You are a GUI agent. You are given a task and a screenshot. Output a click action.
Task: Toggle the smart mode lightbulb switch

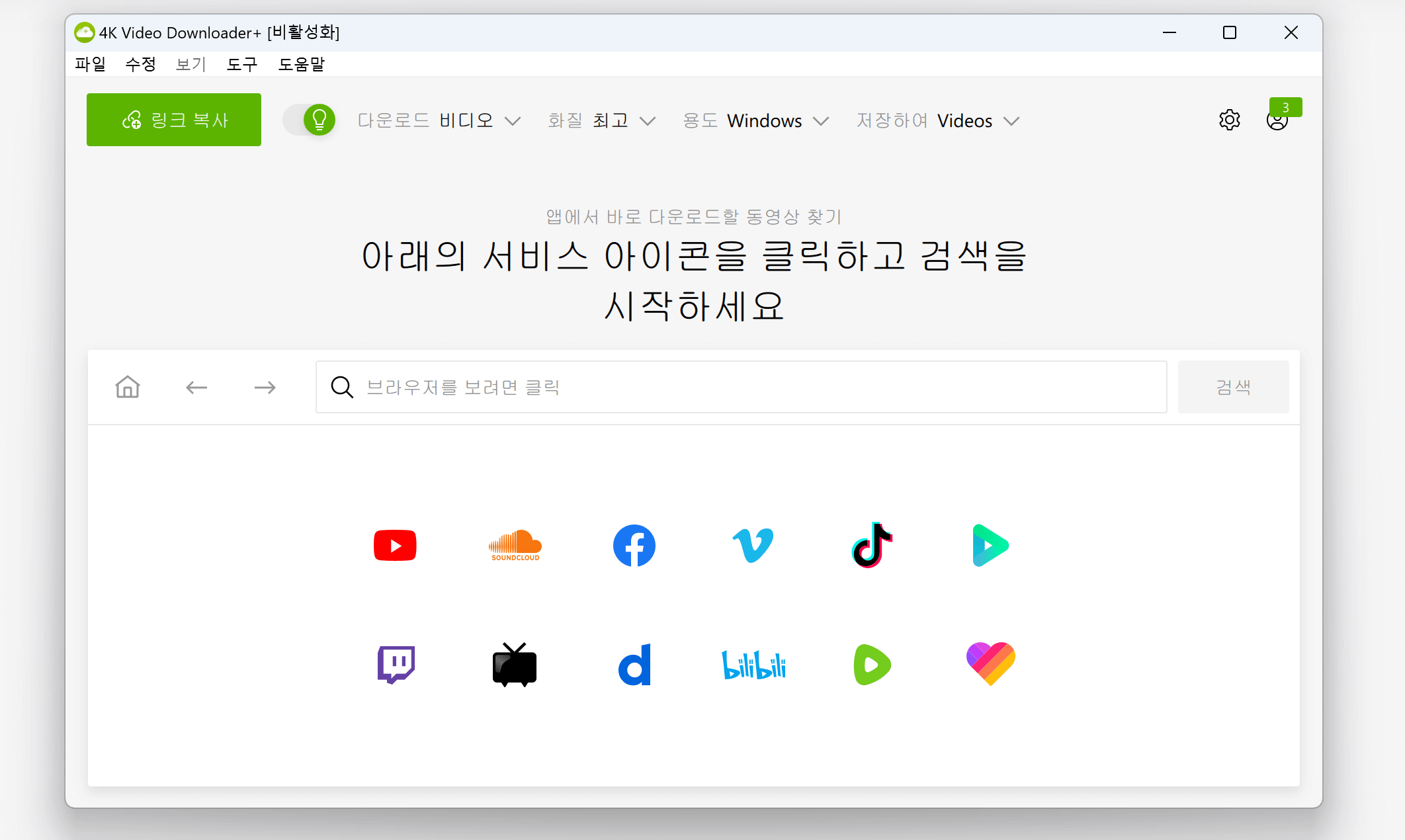click(x=310, y=120)
